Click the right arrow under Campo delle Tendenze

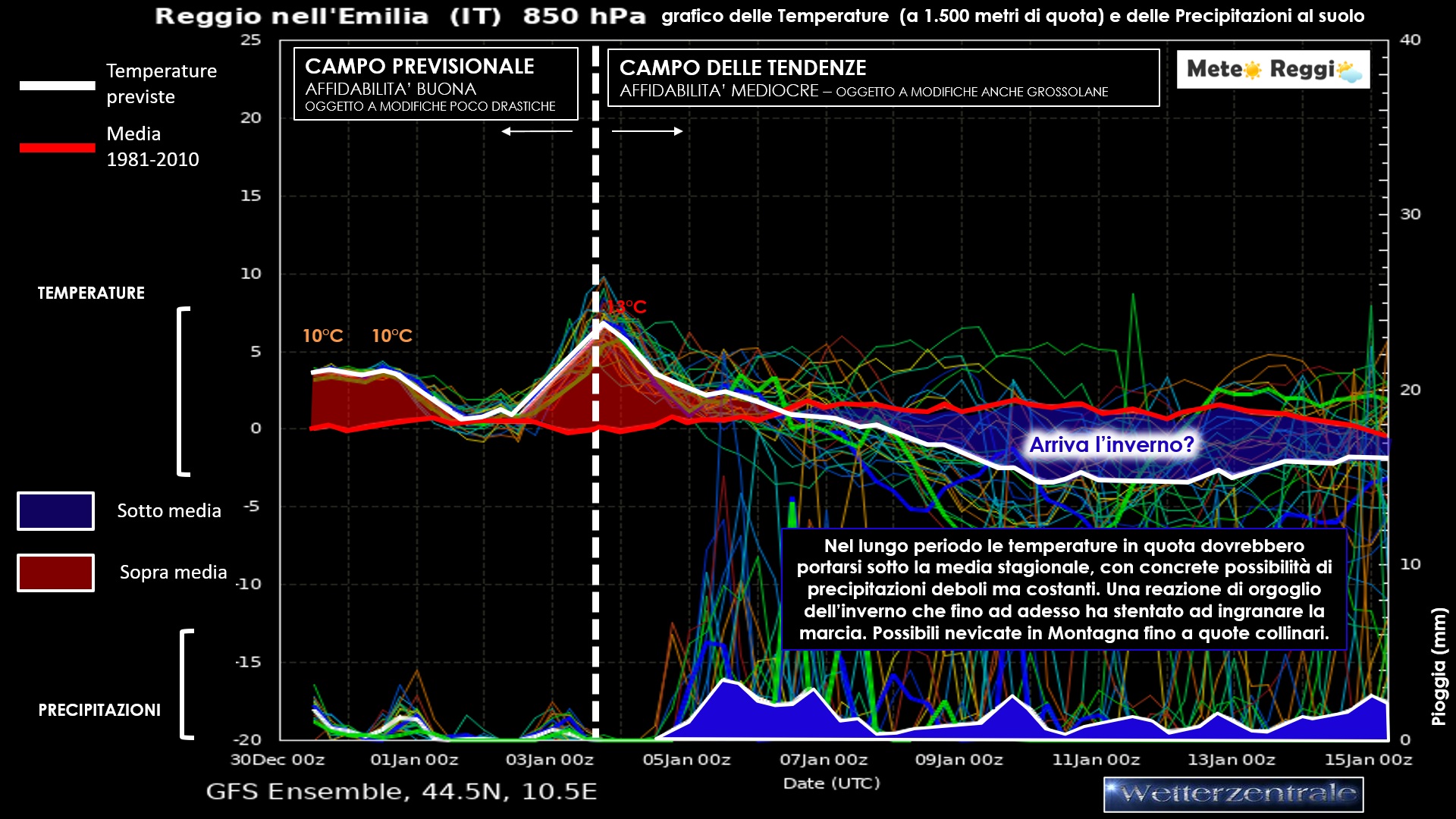pyautogui.click(x=647, y=131)
